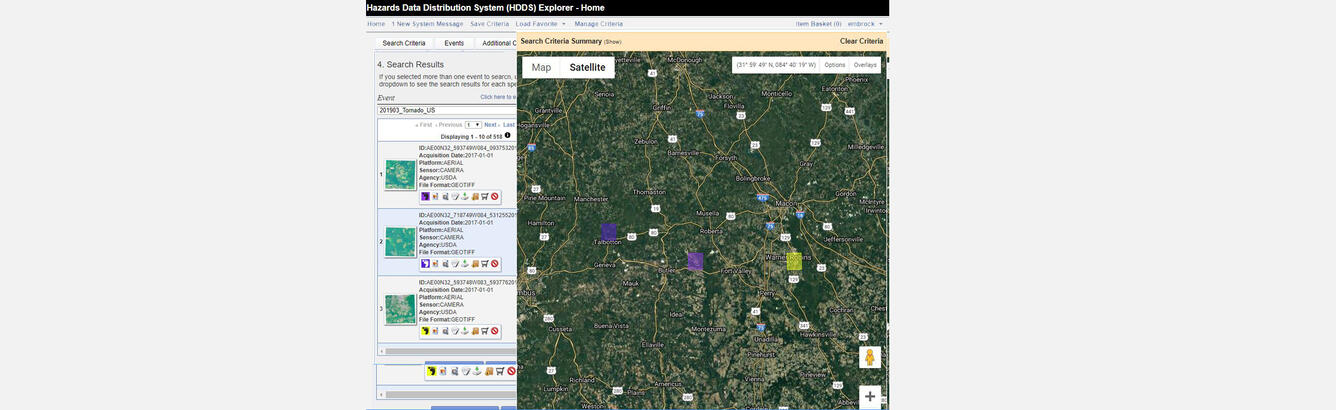The image size is (1336, 410).
Task: Add result 3 to cart
Action: pos(485,330)
